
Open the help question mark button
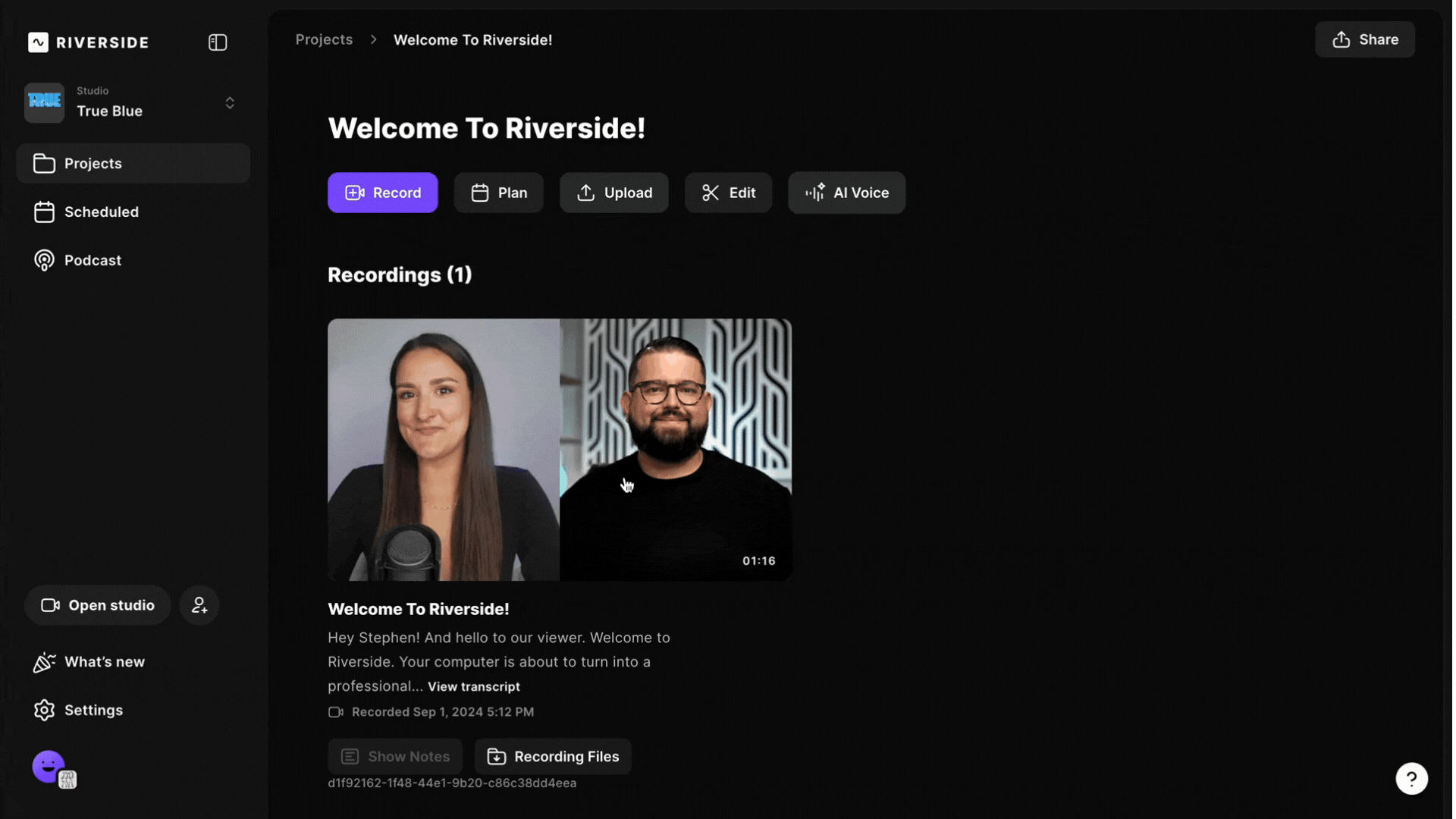coord(1411,779)
